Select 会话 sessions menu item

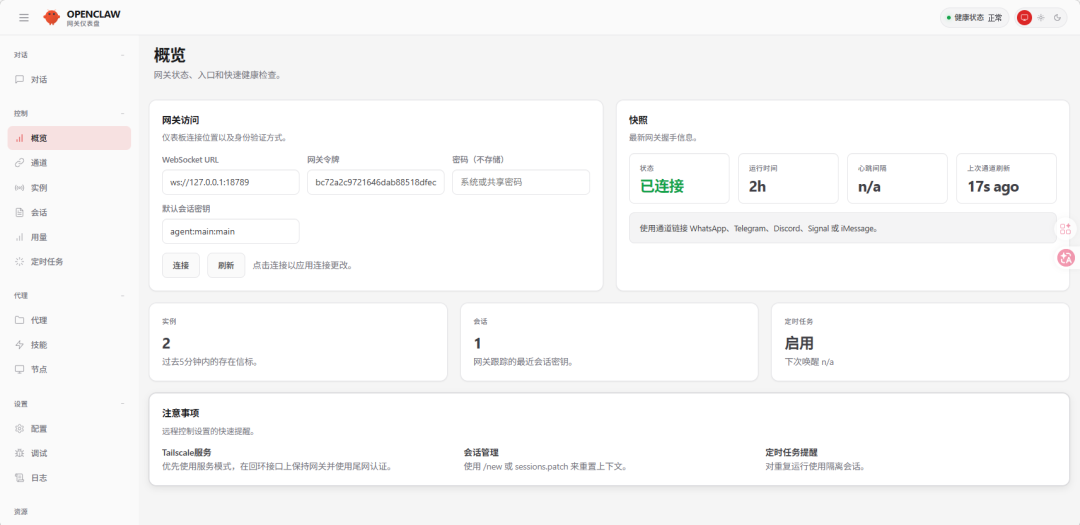[x=38, y=212]
